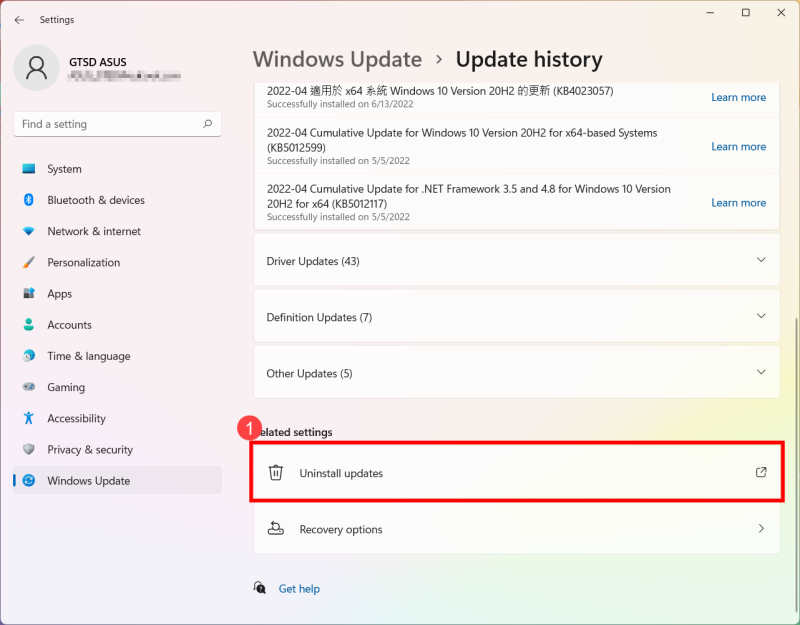Open the GTSD ASUS user profile avatar
Viewport: 800px width, 625px height.
tap(36, 68)
